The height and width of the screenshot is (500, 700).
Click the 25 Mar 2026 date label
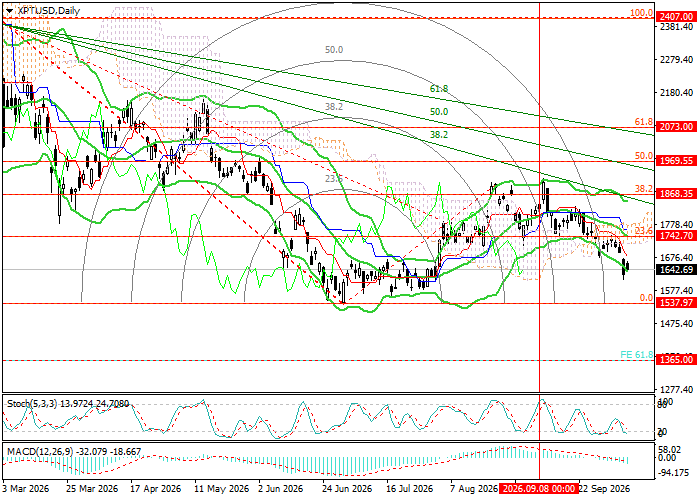92,489
